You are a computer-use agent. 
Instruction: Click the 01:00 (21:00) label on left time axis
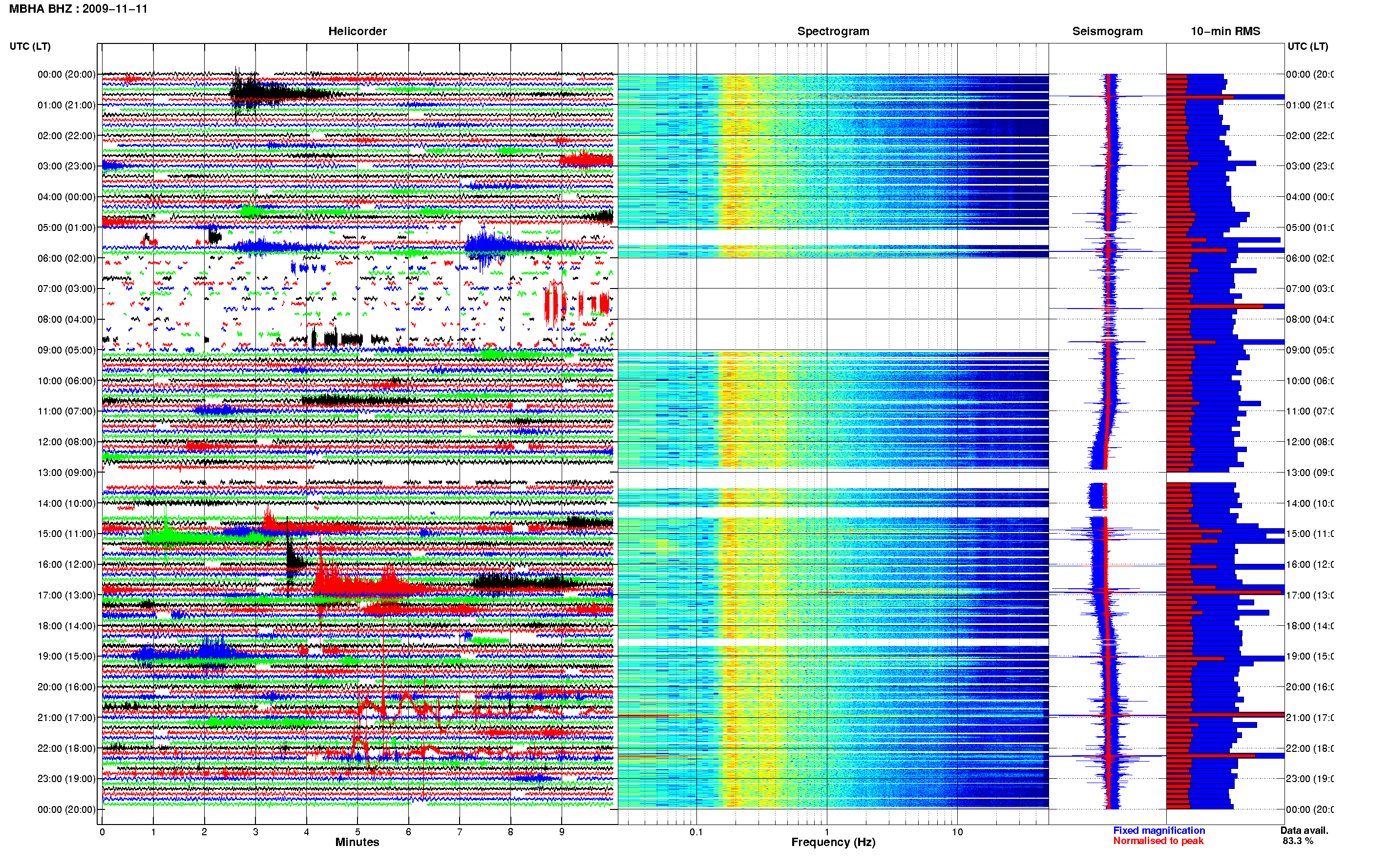pyautogui.click(x=66, y=105)
